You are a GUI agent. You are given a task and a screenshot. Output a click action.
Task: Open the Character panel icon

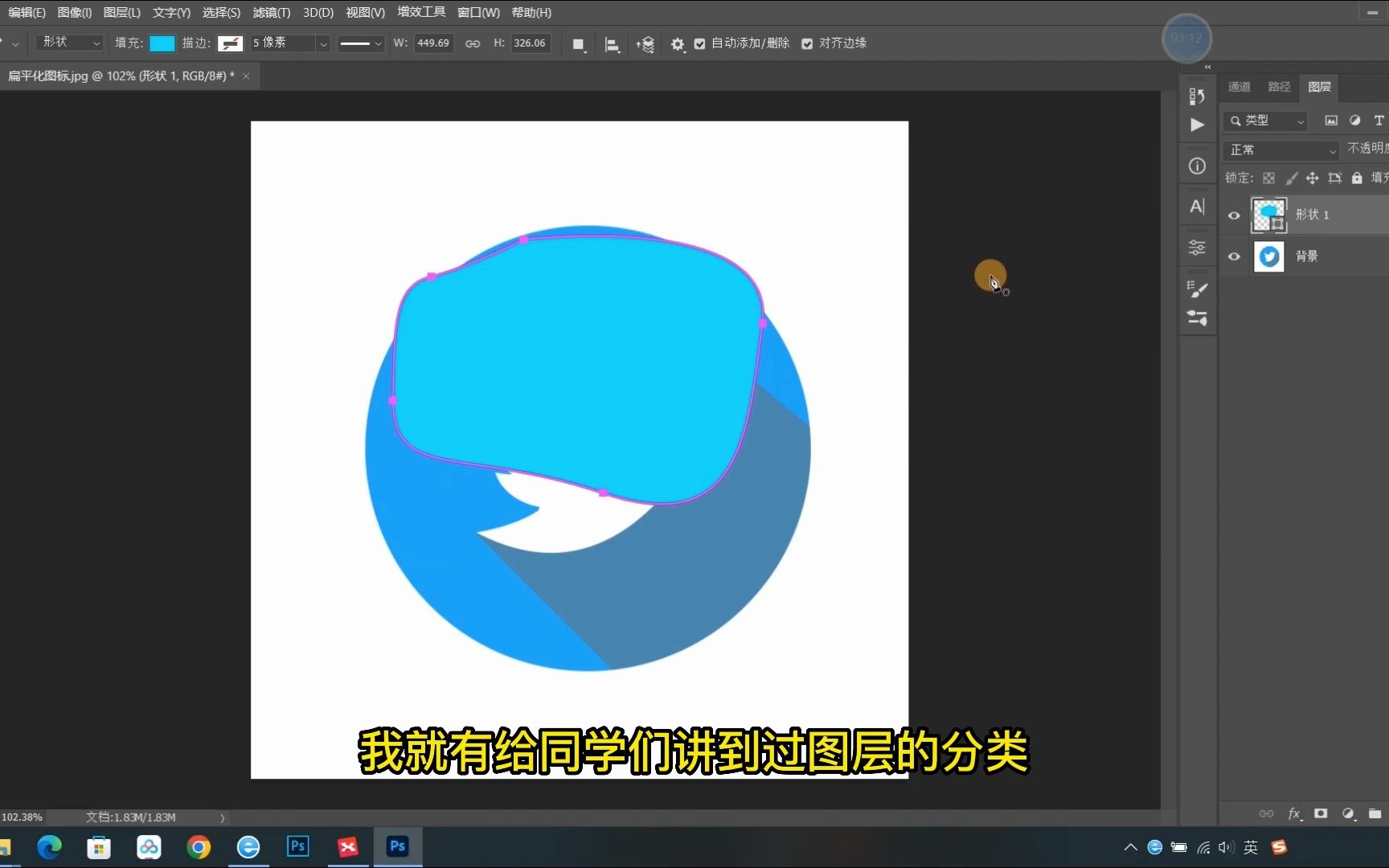tap(1197, 207)
